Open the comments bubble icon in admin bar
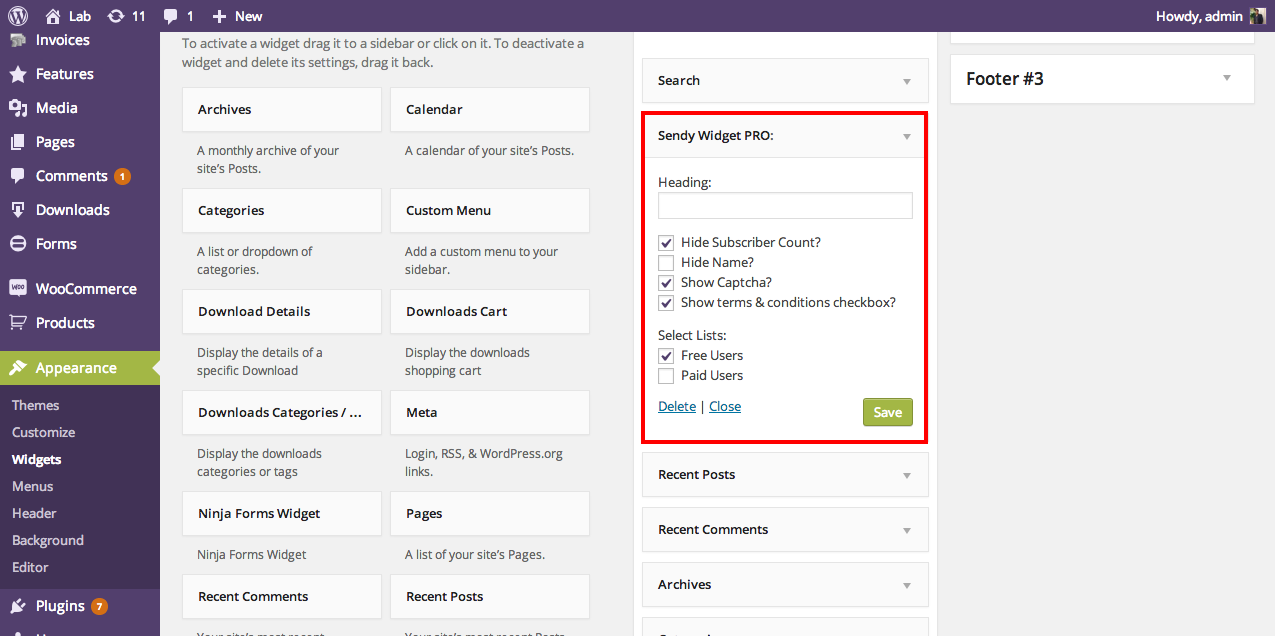The width and height of the screenshot is (1275, 636). pos(171,16)
